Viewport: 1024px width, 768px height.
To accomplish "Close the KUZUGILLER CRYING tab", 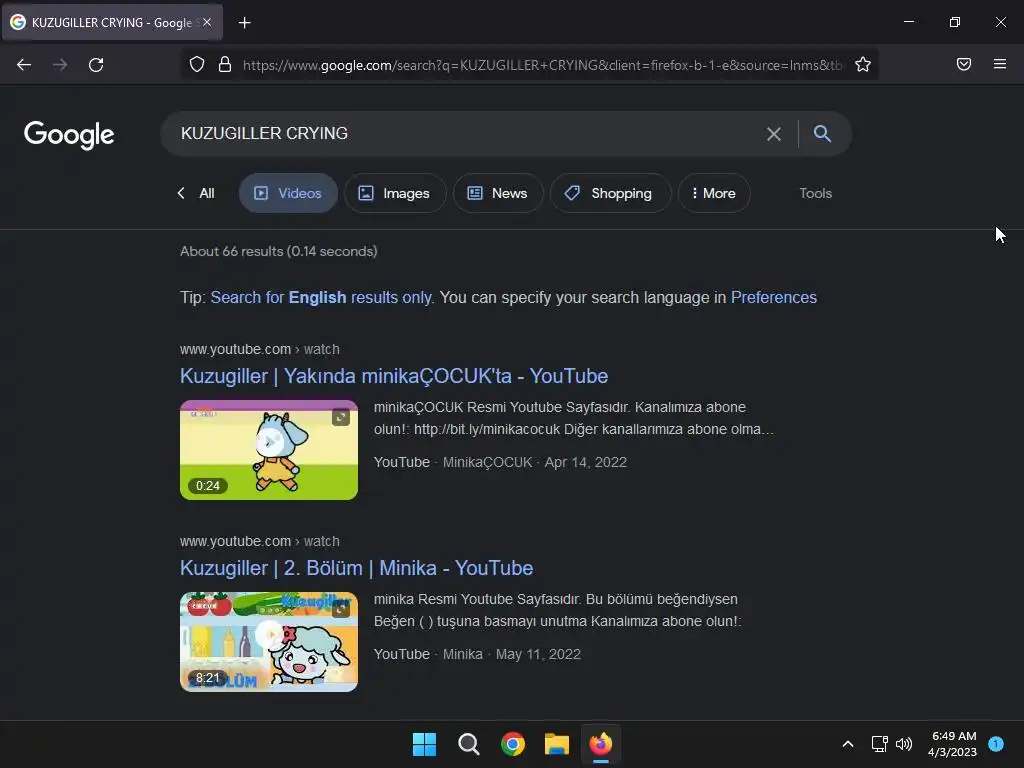I will click(207, 22).
